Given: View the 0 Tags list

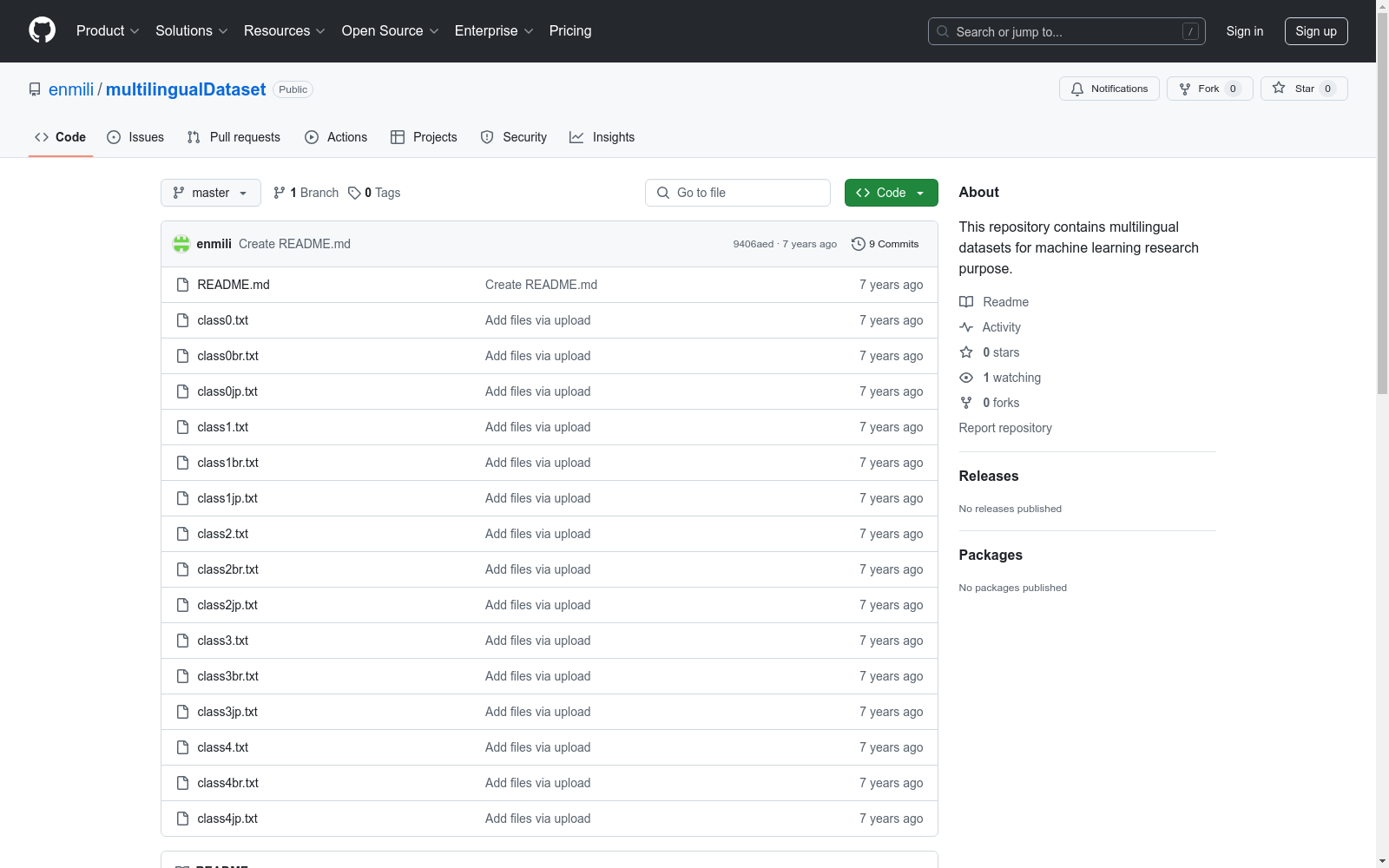Looking at the screenshot, I should pyautogui.click(x=374, y=193).
